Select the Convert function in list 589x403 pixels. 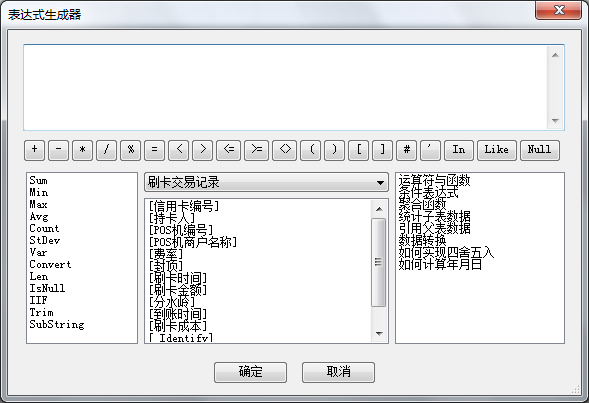[x=50, y=264]
